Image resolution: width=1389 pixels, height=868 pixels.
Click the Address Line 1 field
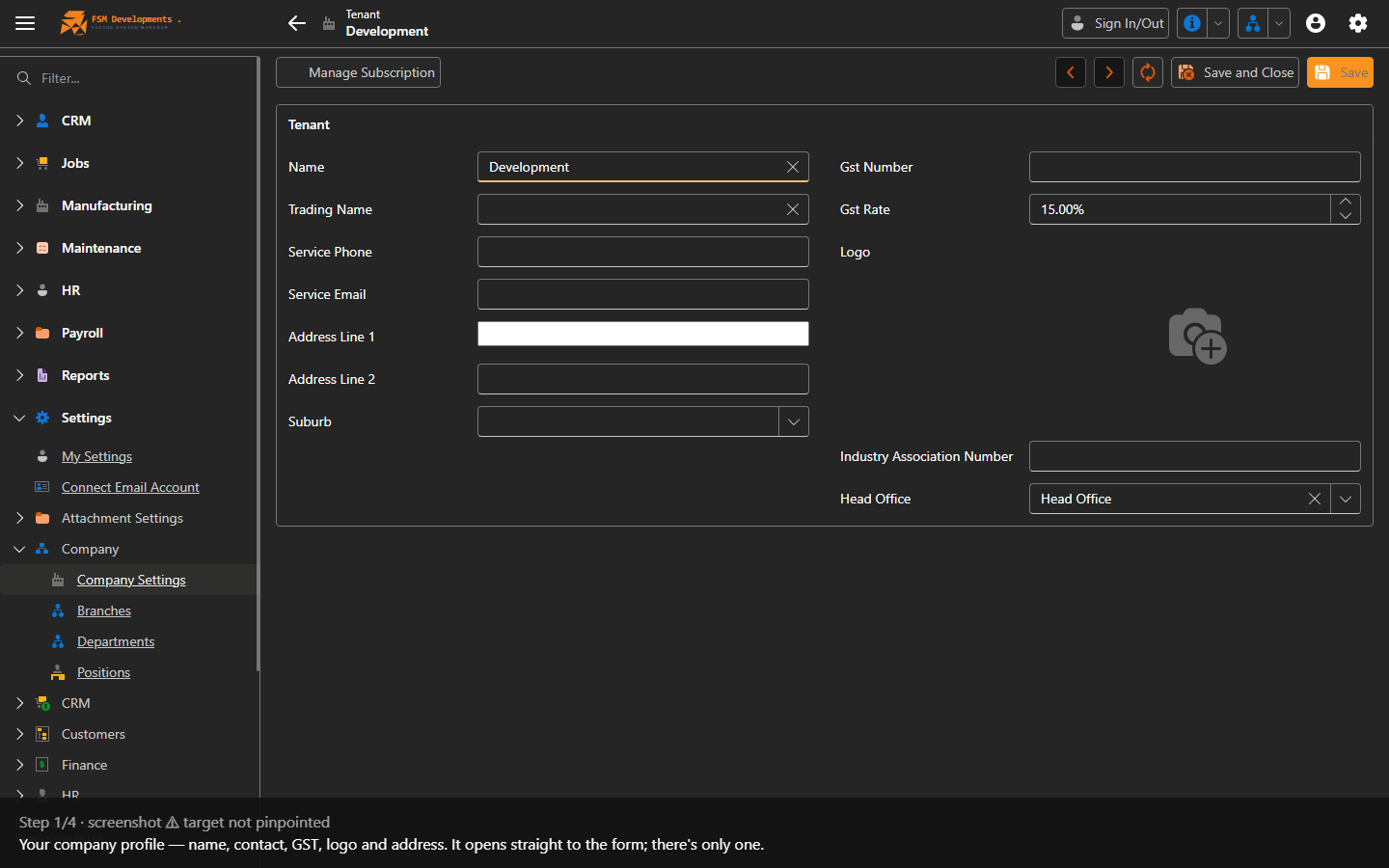coord(643,334)
